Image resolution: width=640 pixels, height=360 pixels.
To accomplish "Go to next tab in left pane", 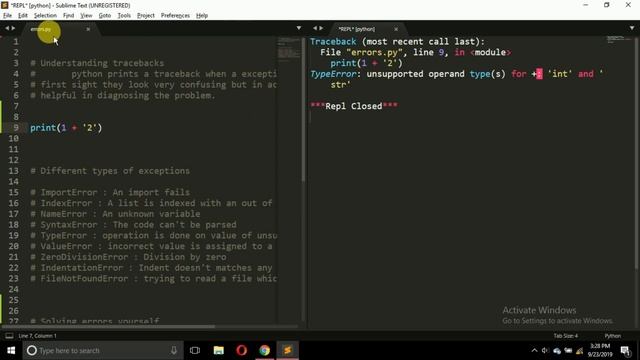I will coord(13,28).
